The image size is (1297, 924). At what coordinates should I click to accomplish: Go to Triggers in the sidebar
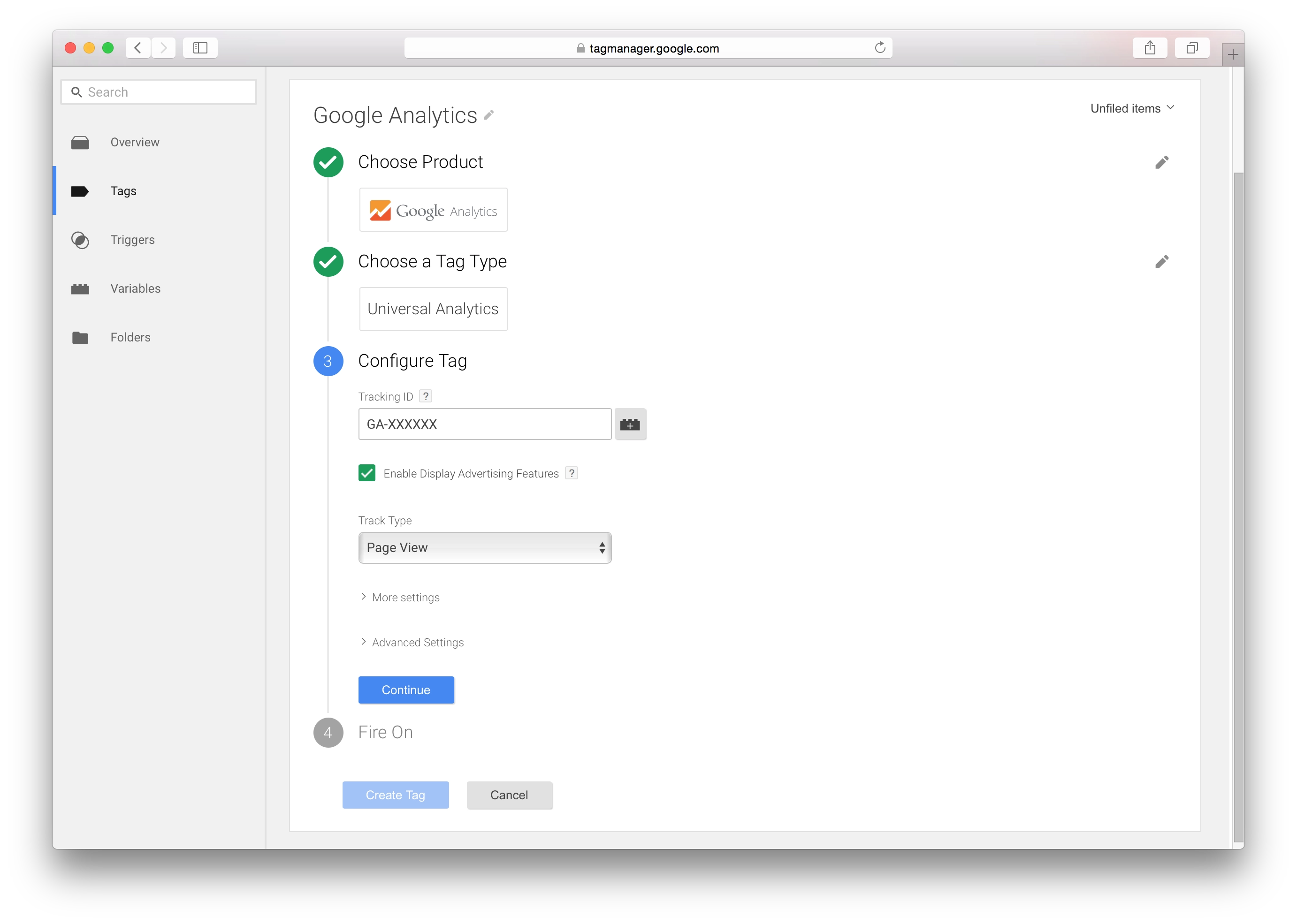pyautogui.click(x=132, y=240)
